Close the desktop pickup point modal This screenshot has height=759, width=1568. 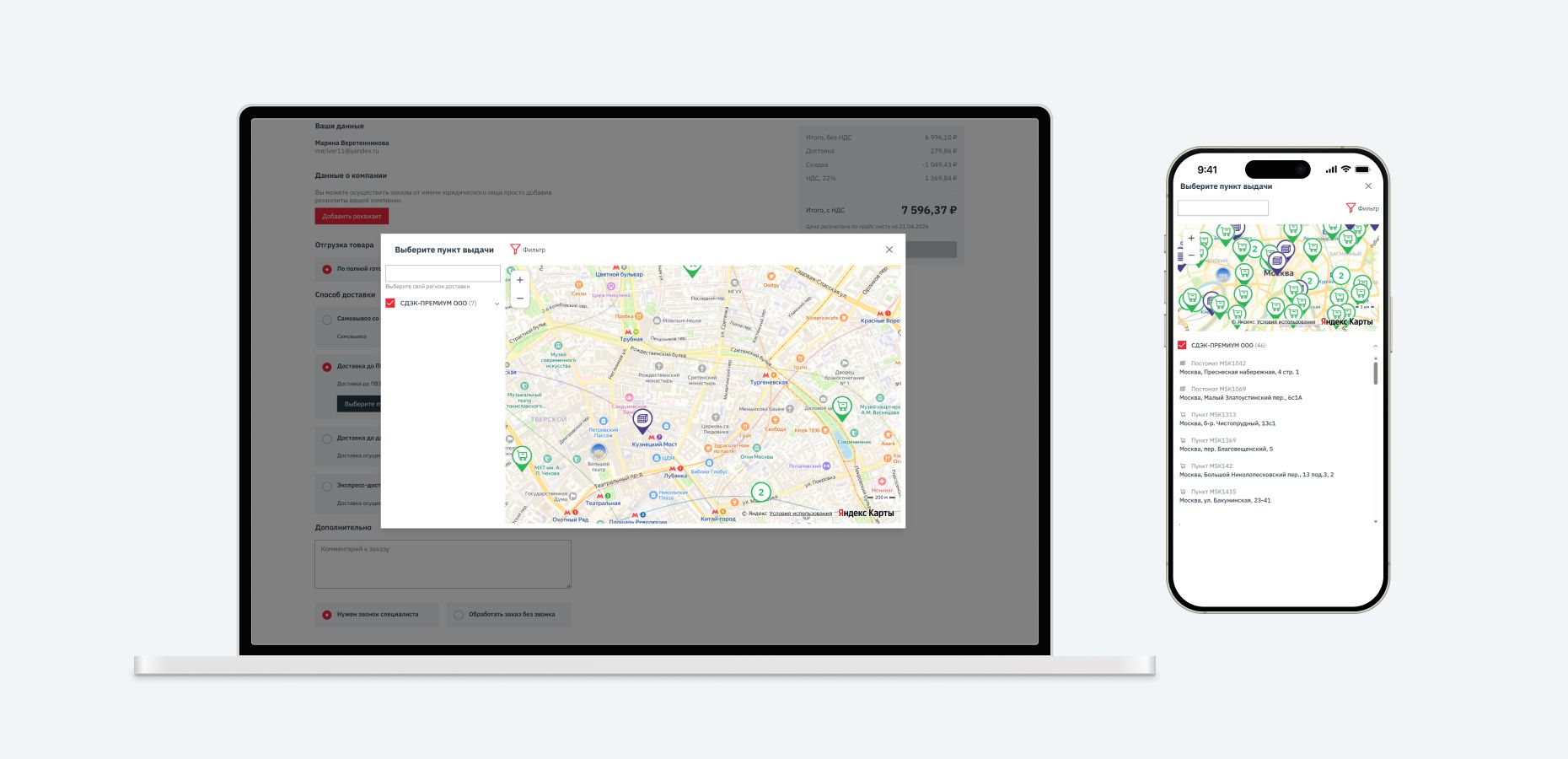(889, 250)
